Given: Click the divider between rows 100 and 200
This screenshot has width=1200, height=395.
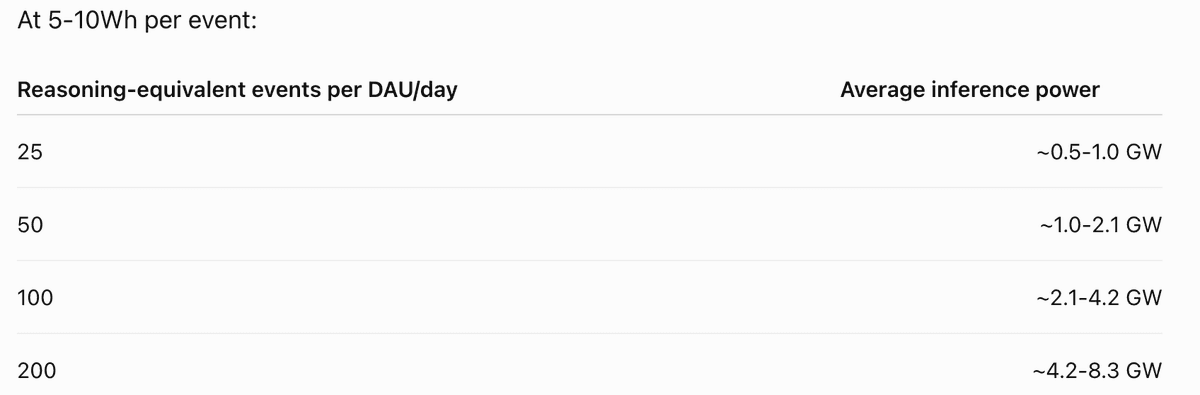Looking at the screenshot, I should (x=590, y=334).
